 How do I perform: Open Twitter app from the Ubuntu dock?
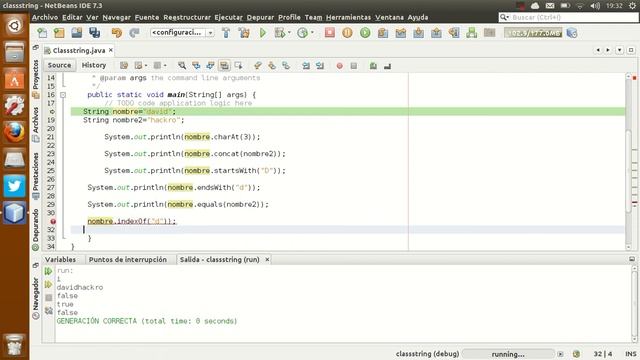point(14,186)
